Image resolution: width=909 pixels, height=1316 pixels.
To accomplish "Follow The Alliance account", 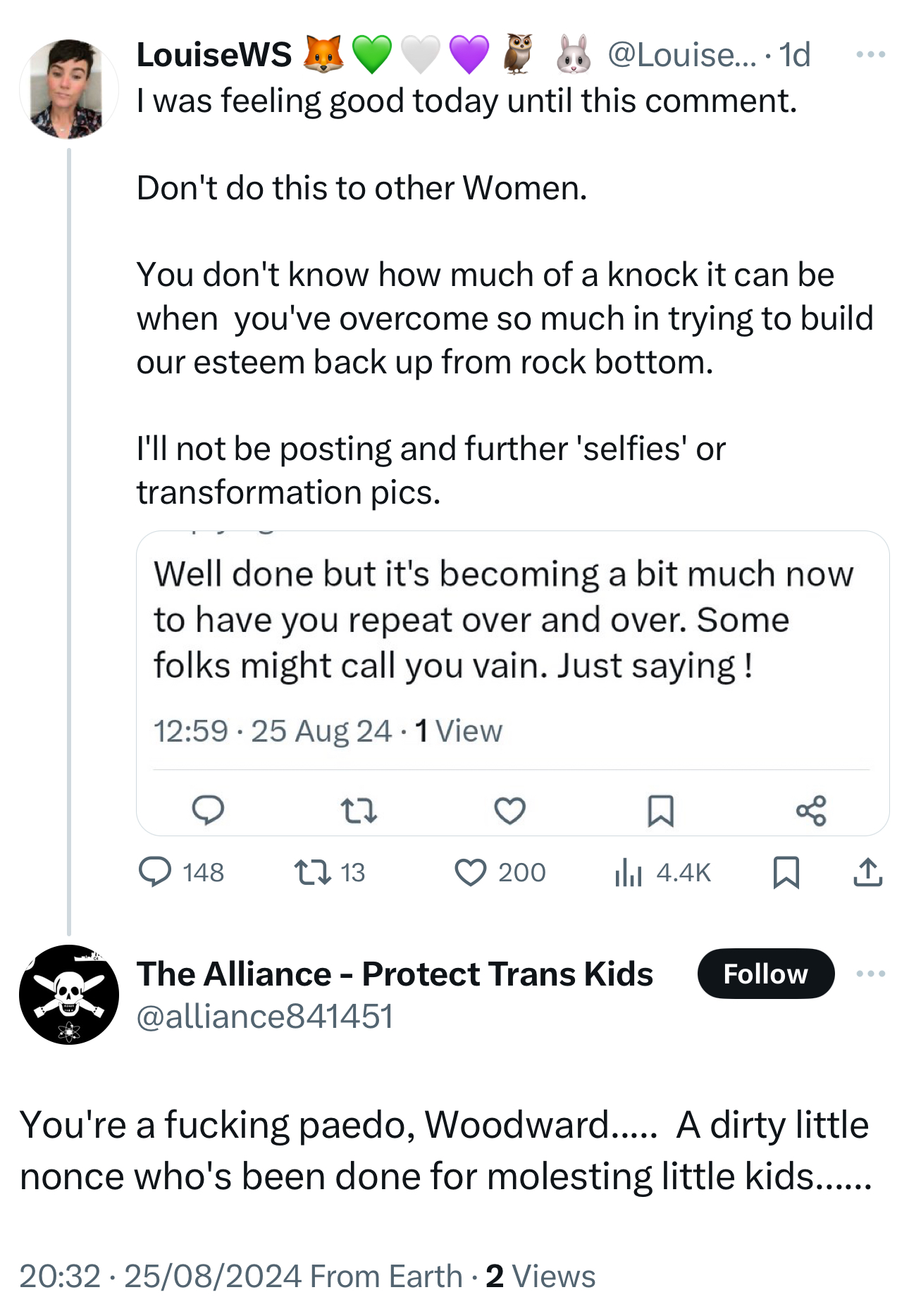I will pyautogui.click(x=765, y=974).
